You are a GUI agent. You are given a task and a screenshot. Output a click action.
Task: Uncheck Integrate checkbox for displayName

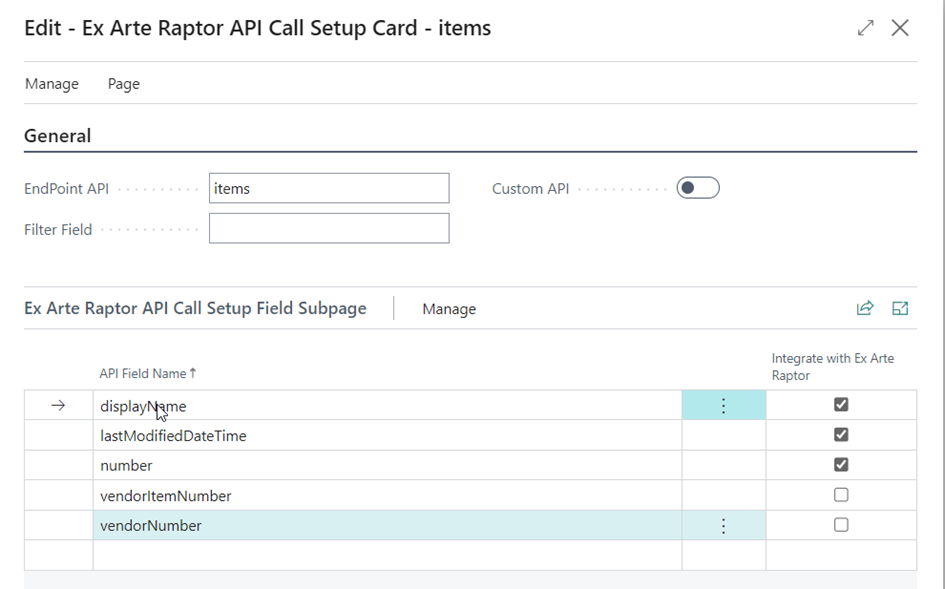point(841,405)
